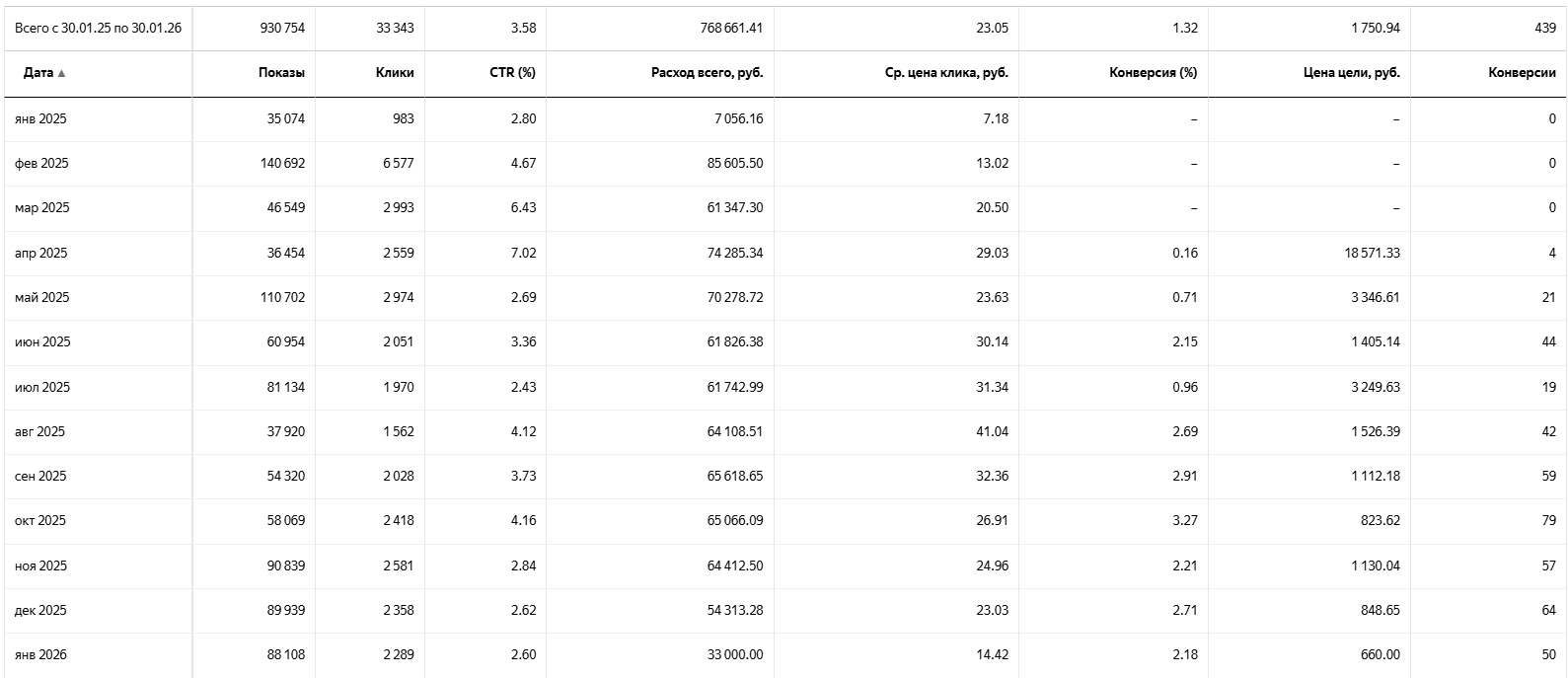Image resolution: width=1568 pixels, height=678 pixels.
Task: Click the sort arrow next to Дата
Action: (62, 73)
